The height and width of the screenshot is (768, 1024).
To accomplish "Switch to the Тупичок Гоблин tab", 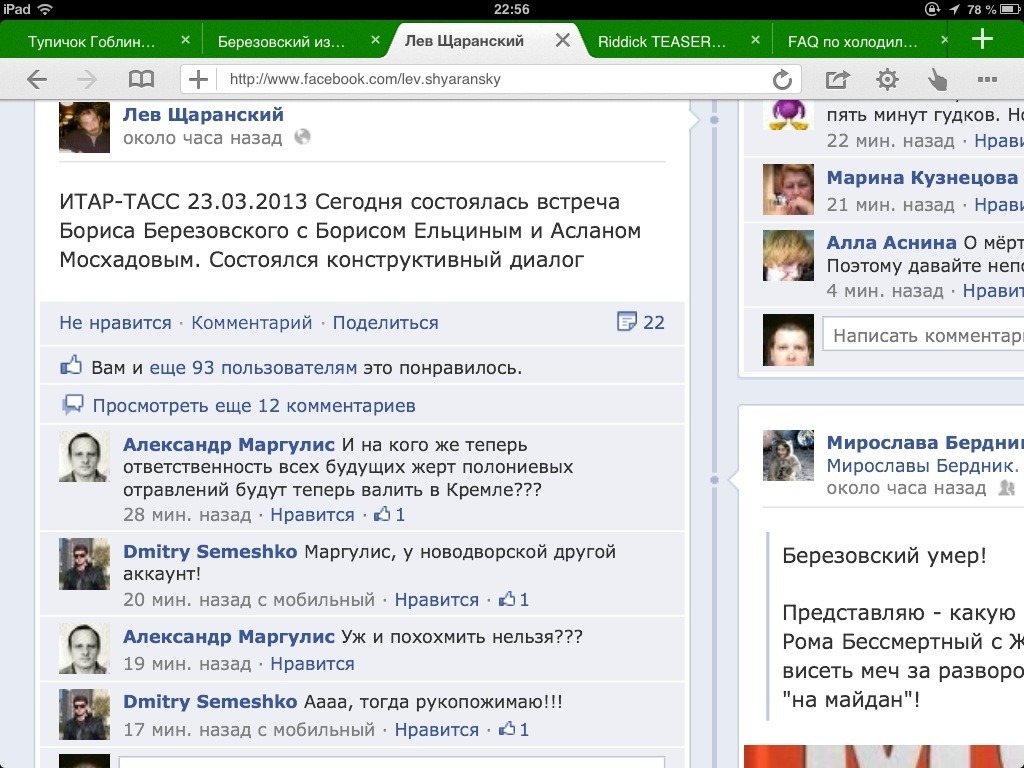I will 91,42.
